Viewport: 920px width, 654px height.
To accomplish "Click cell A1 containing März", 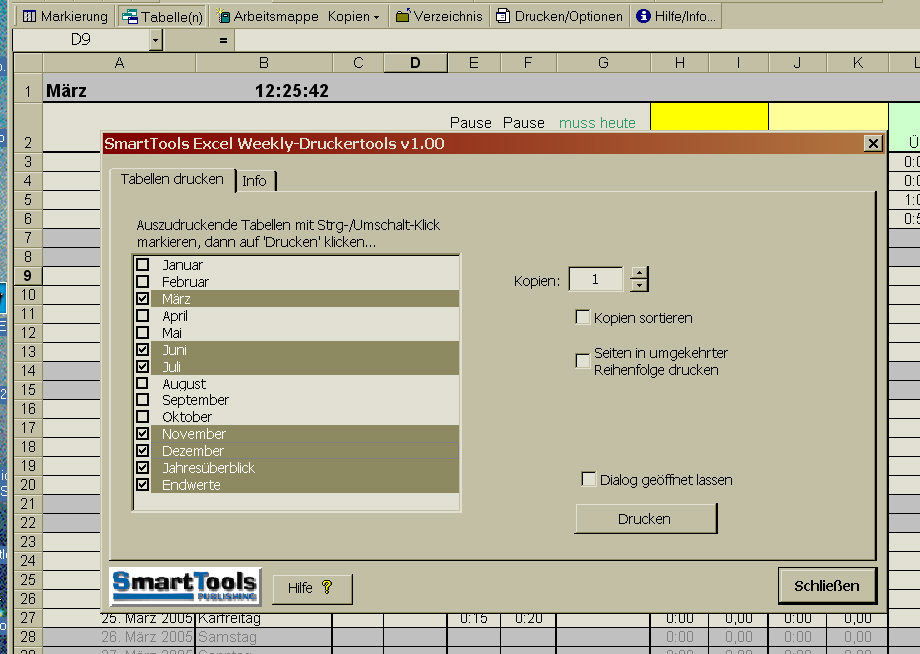I will pyautogui.click(x=119, y=90).
